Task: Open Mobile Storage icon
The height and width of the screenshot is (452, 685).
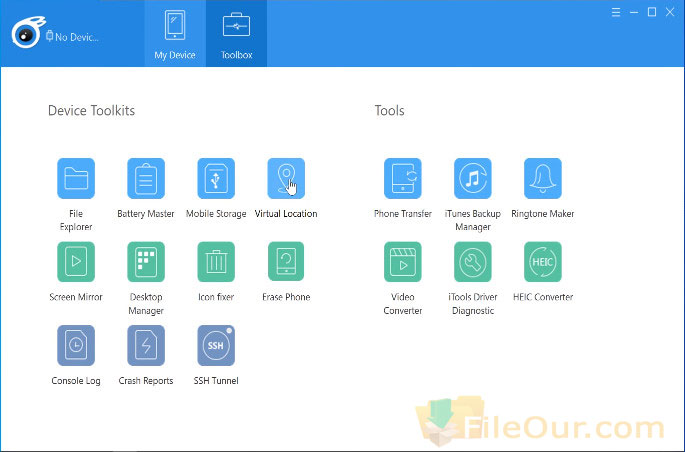Action: [x=216, y=179]
